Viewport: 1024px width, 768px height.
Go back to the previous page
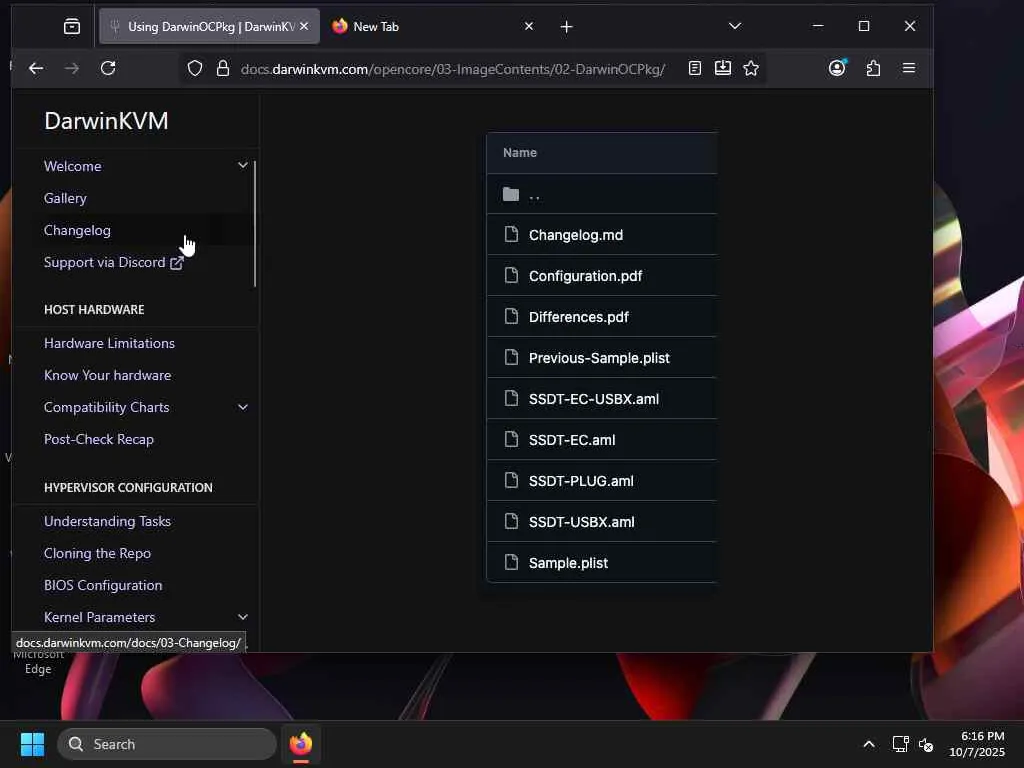(x=36, y=68)
